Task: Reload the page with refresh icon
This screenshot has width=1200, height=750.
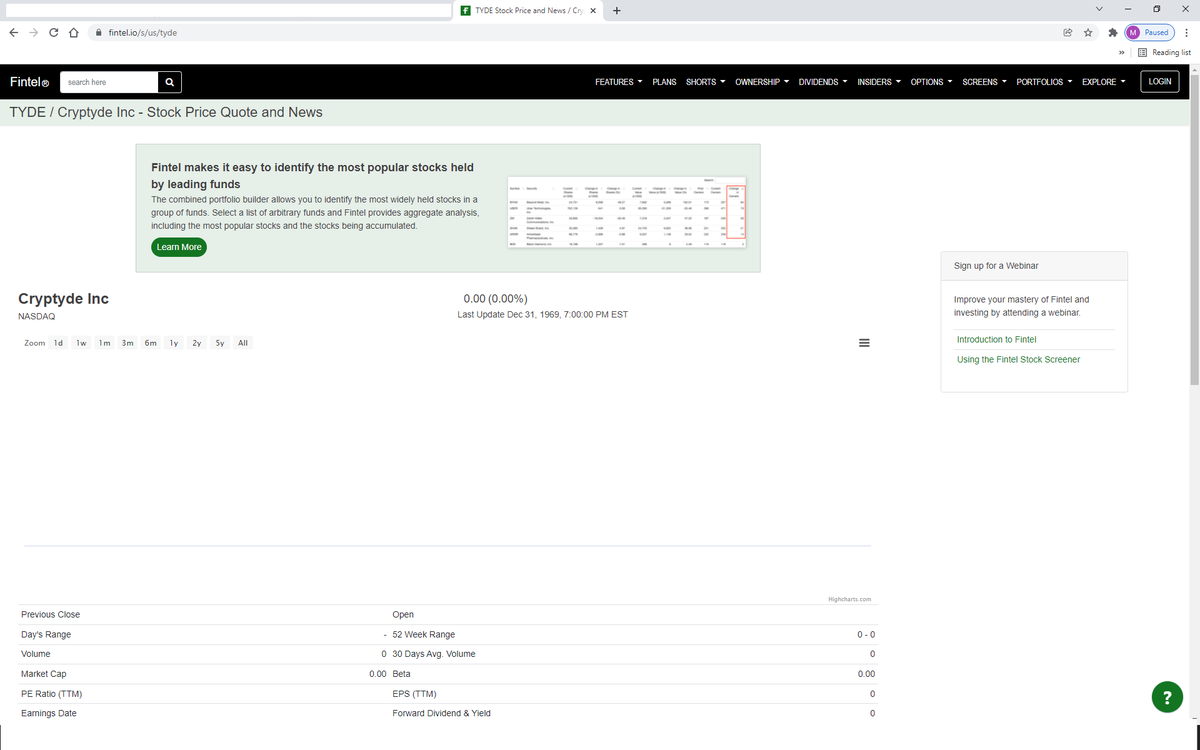Action: [54, 32]
